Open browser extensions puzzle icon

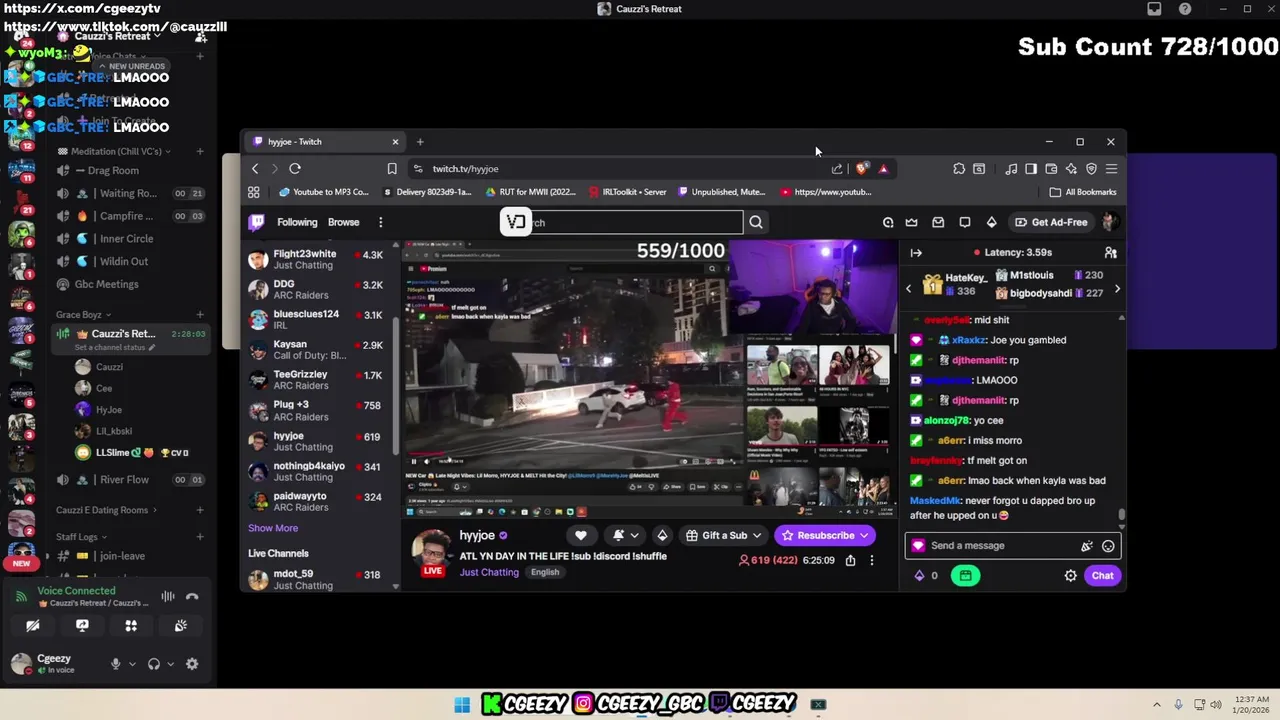coord(959,169)
